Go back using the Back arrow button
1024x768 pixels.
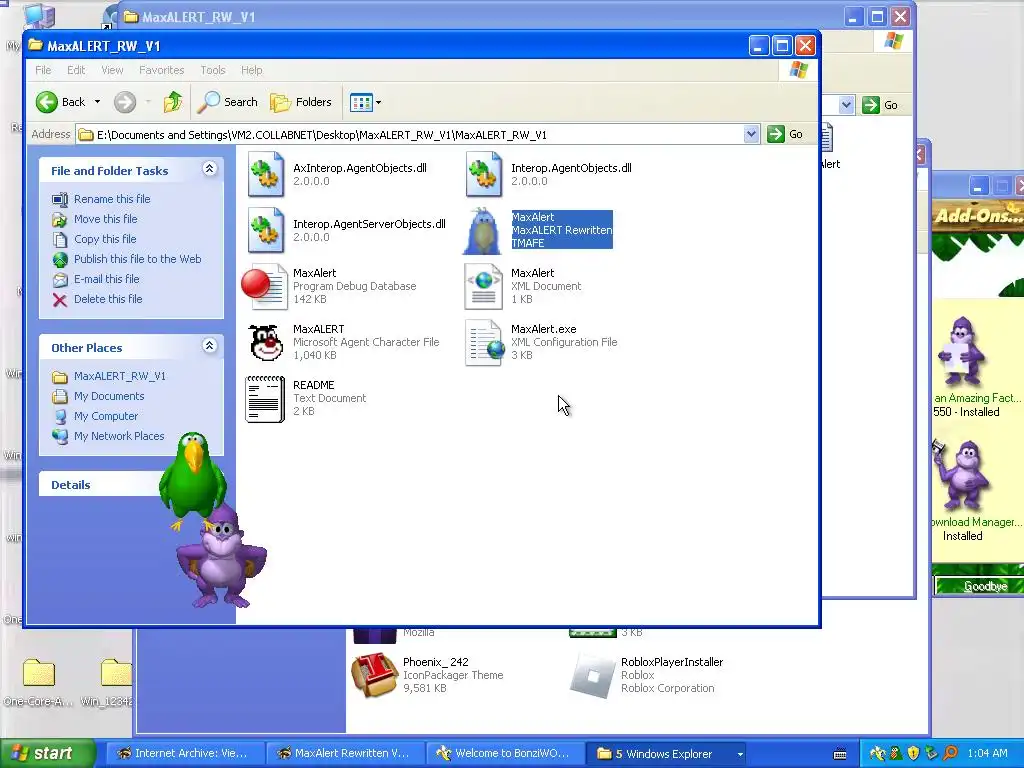[60, 102]
